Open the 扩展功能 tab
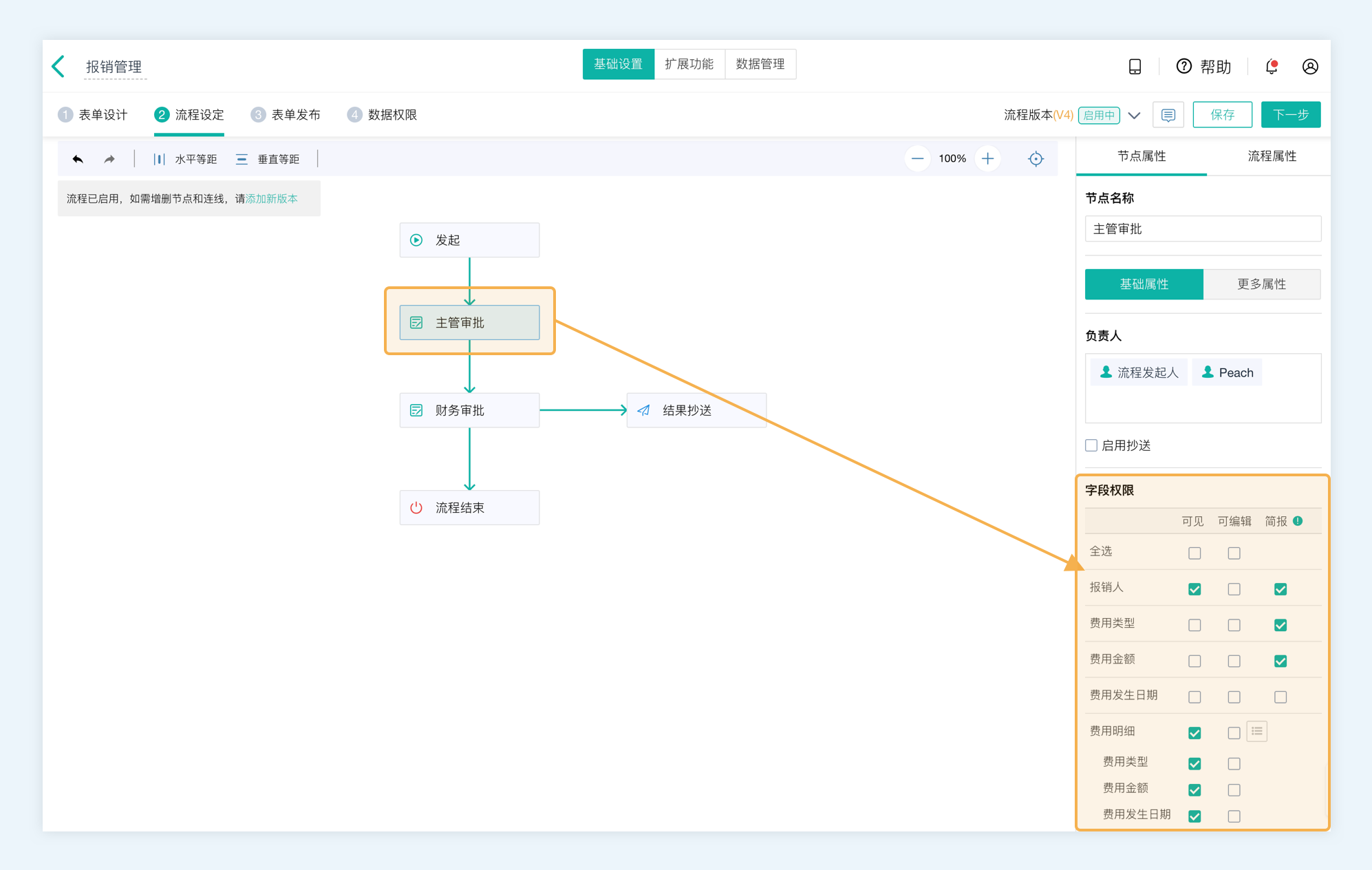 pyautogui.click(x=689, y=64)
